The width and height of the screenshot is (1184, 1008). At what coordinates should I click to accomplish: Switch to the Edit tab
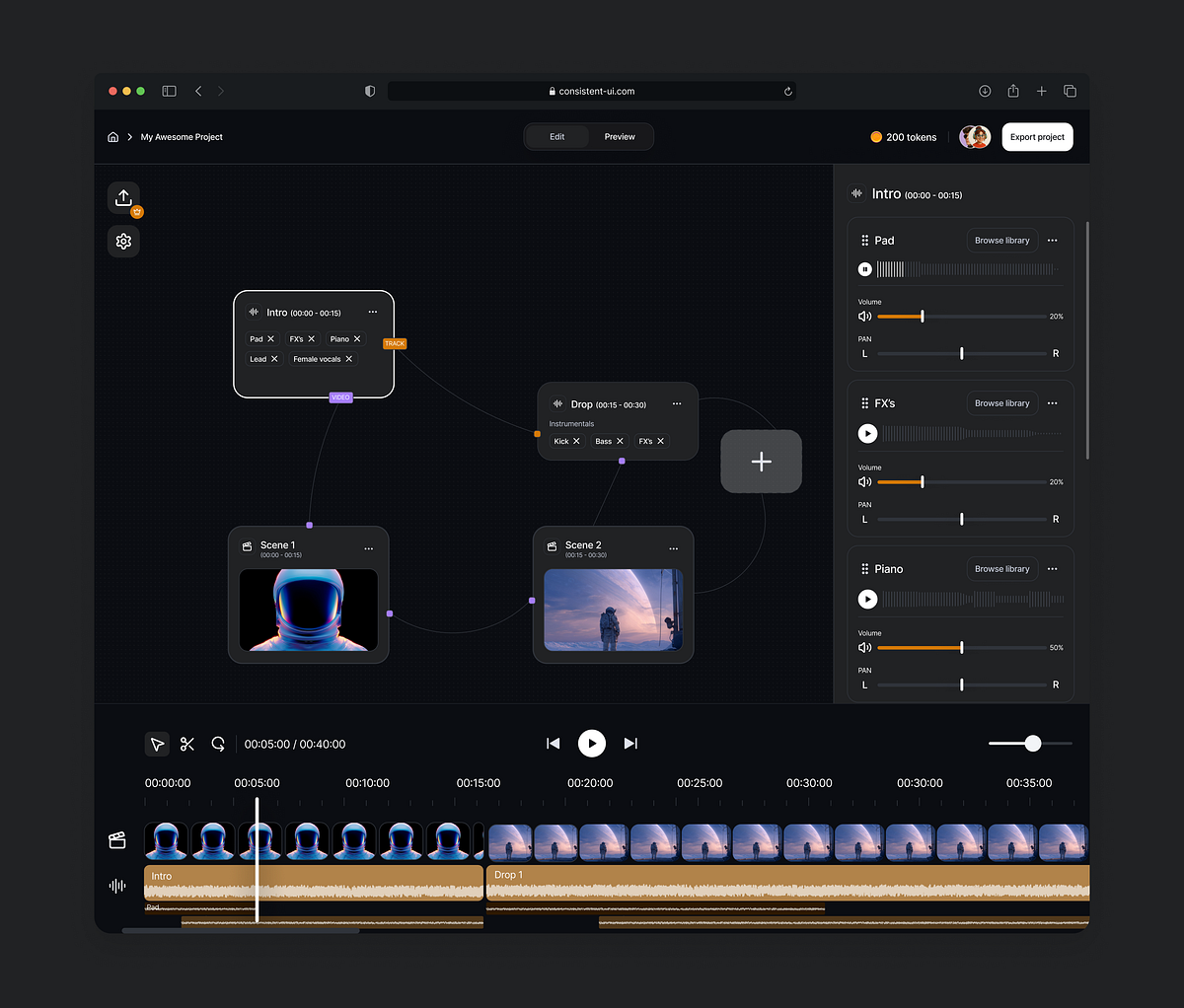557,137
